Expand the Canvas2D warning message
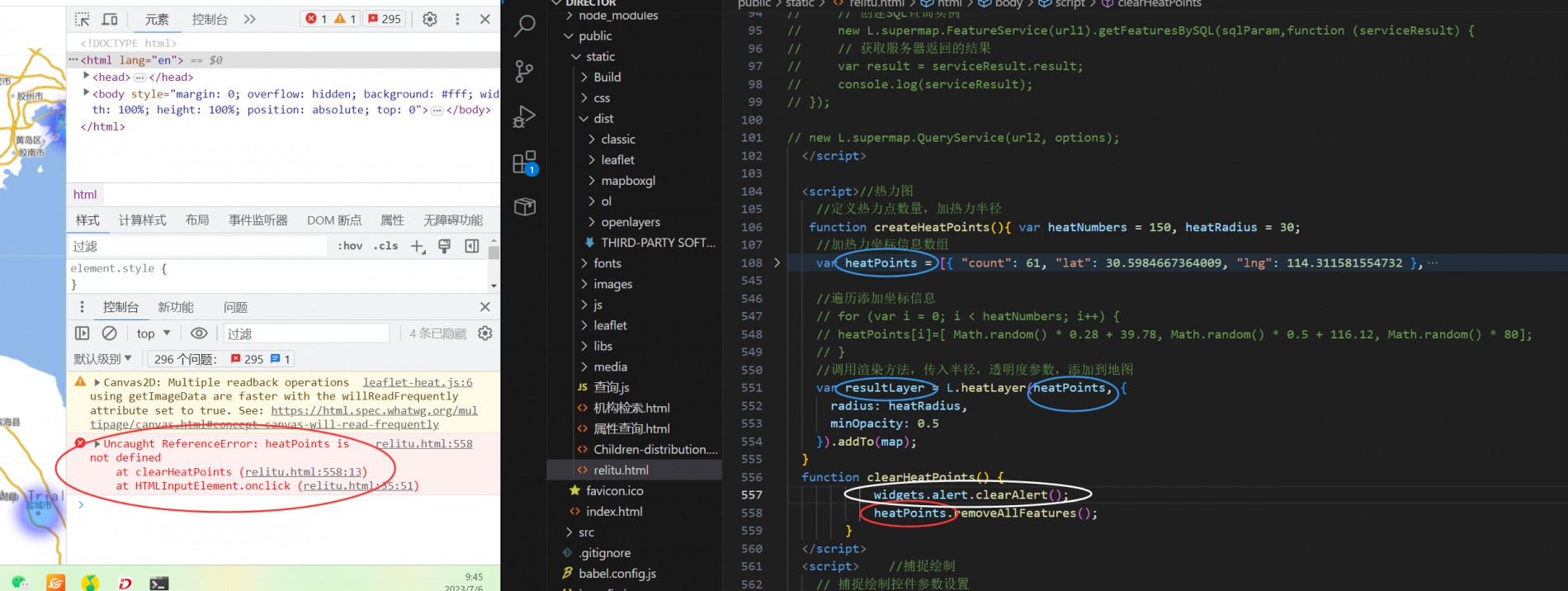 pos(97,382)
